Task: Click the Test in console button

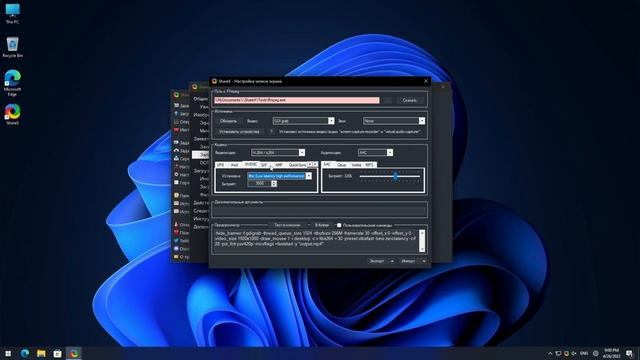Action: tap(287, 225)
